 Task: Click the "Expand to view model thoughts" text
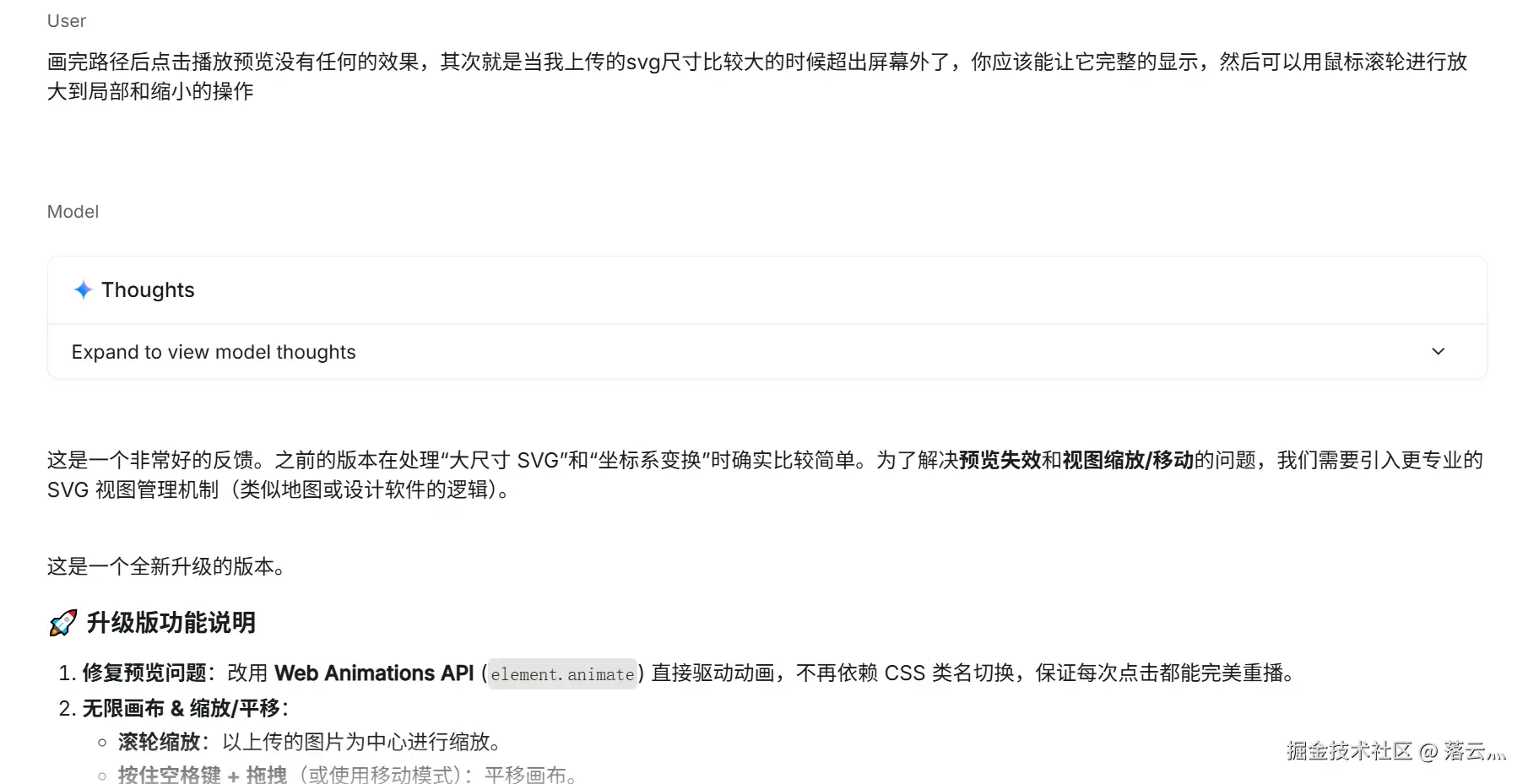[x=214, y=352]
